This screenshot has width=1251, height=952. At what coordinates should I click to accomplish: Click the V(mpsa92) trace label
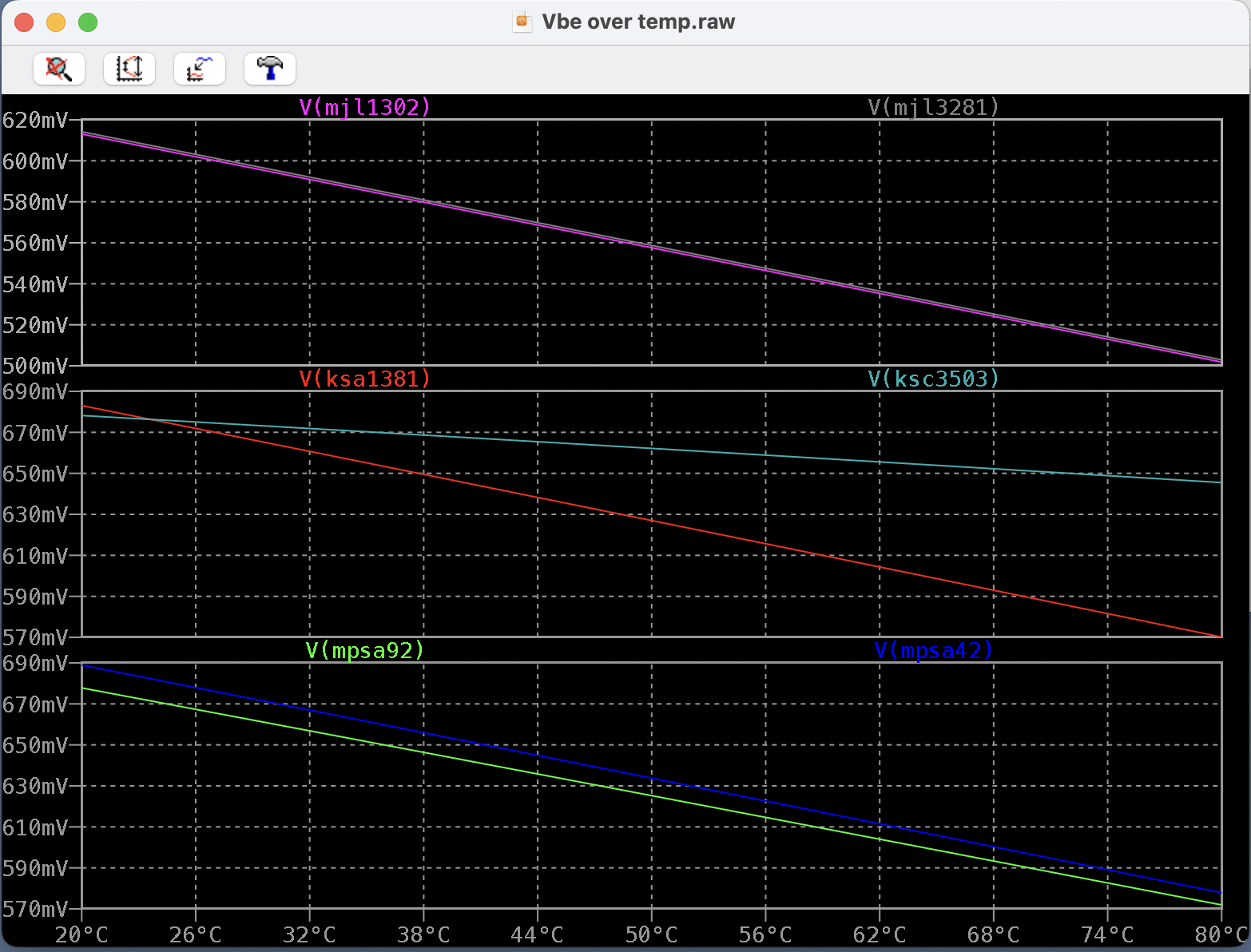365,650
